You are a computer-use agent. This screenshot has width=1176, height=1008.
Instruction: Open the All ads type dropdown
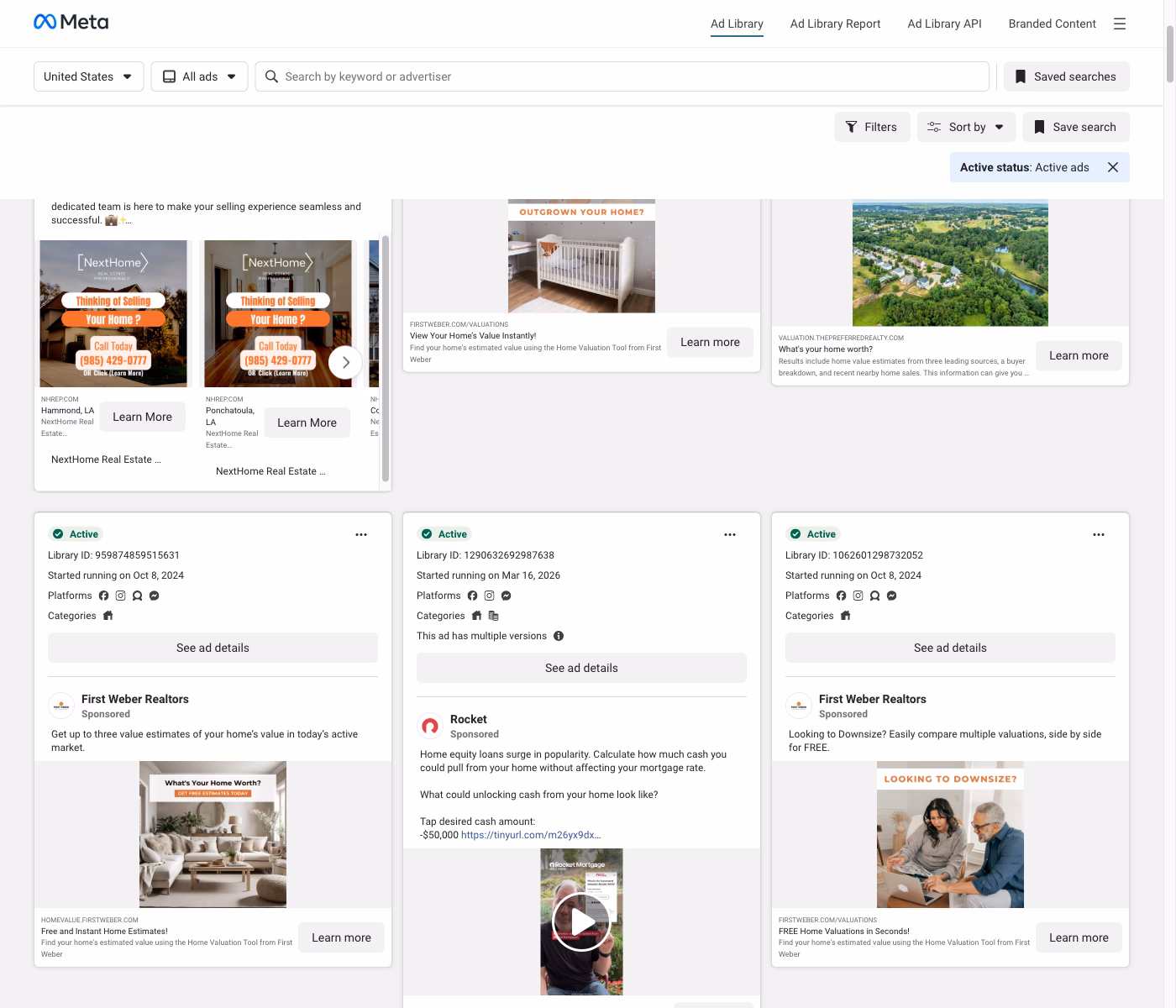(199, 76)
